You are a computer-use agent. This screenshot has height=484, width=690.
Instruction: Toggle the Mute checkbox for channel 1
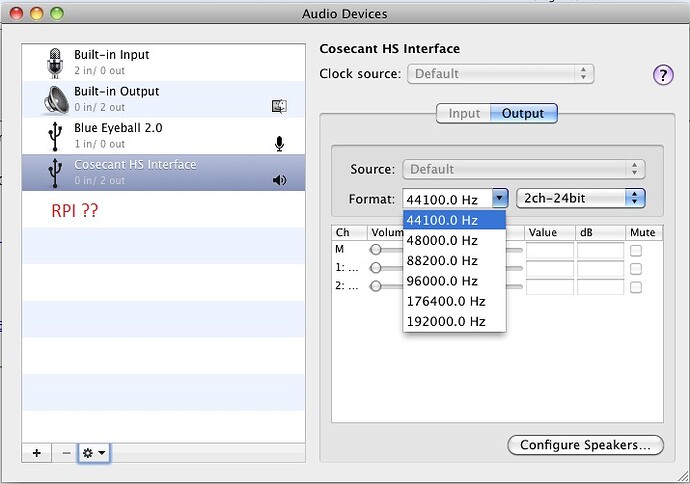(635, 268)
